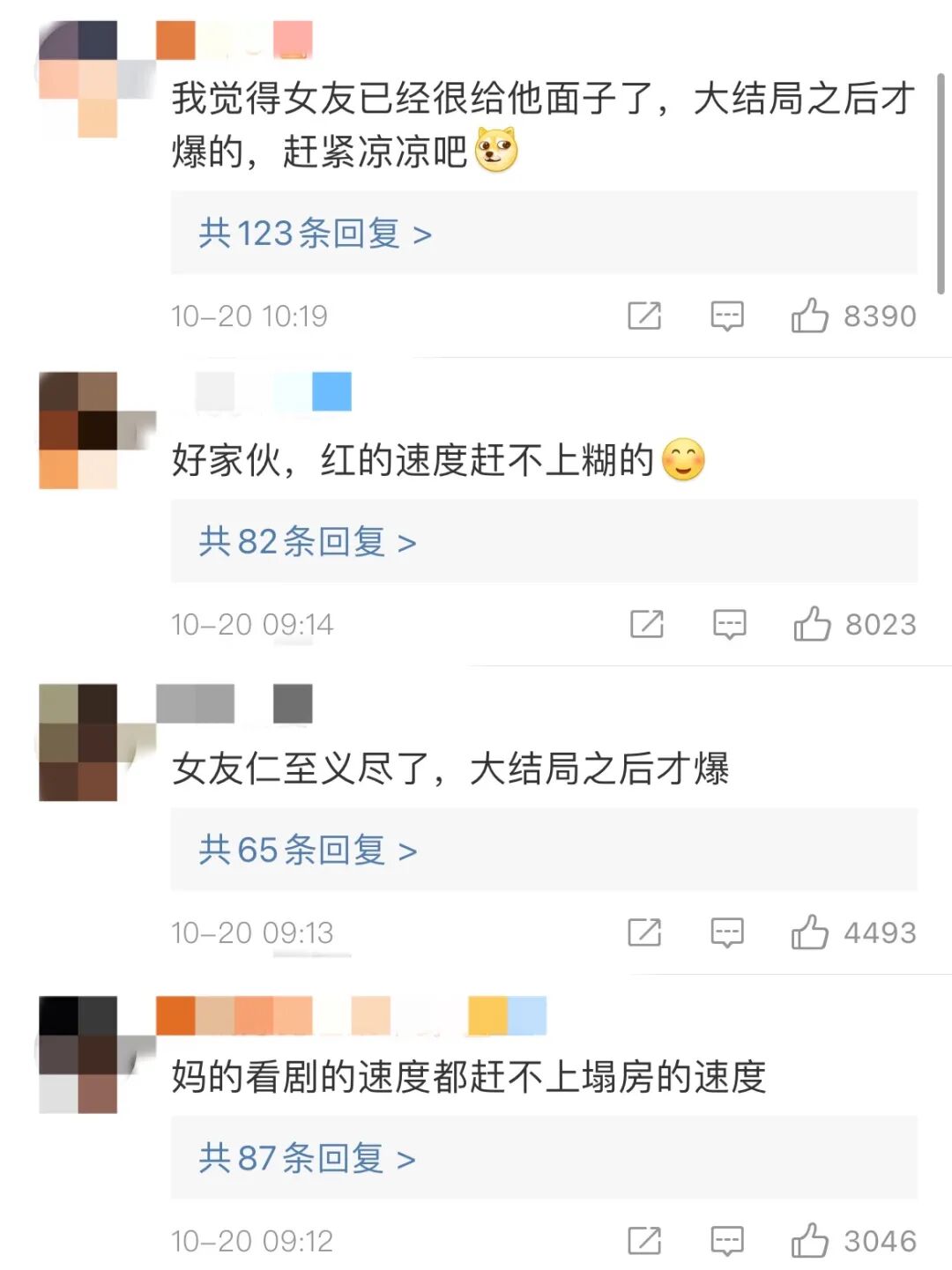Tap reply icon on the 10-20 09:12 comment

click(727, 1241)
